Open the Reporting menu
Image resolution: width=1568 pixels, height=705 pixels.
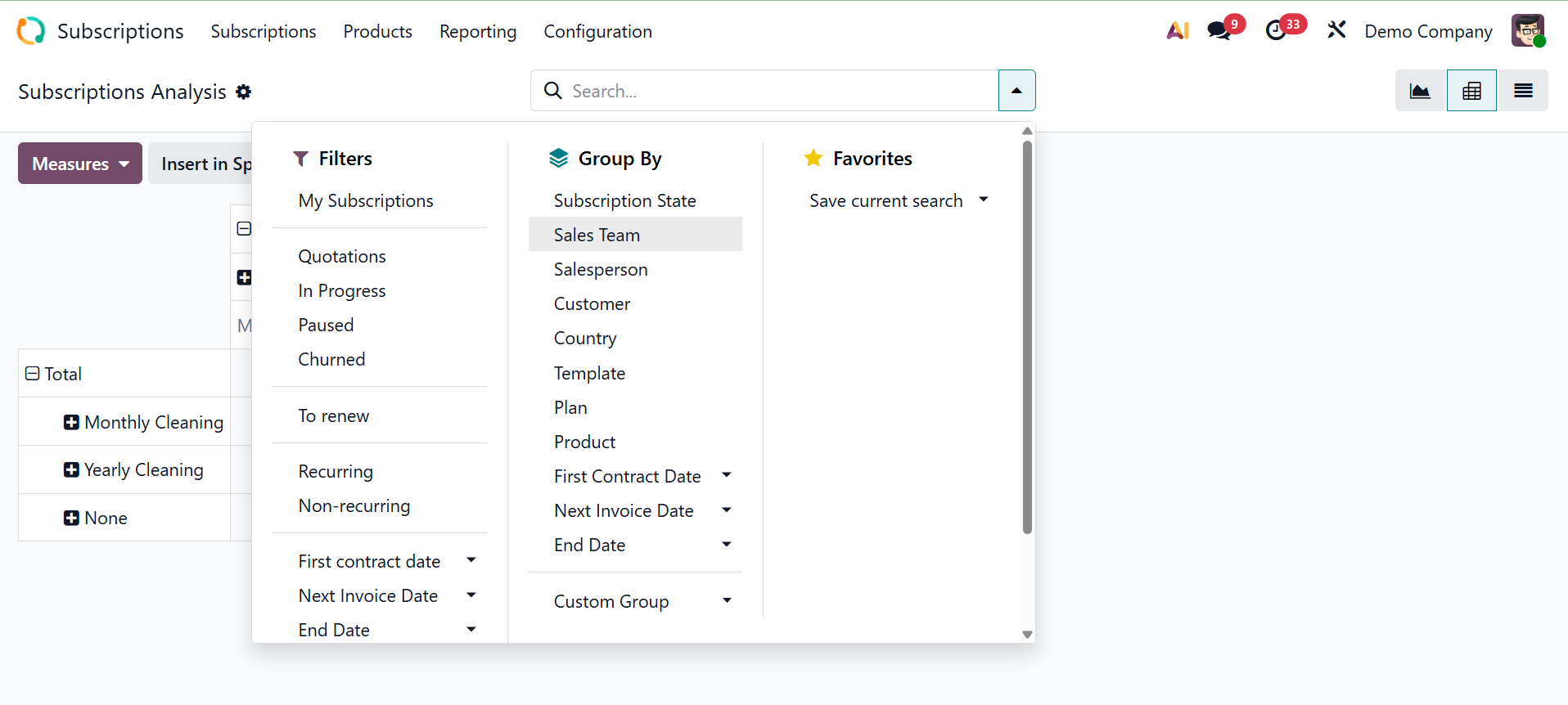(x=478, y=32)
